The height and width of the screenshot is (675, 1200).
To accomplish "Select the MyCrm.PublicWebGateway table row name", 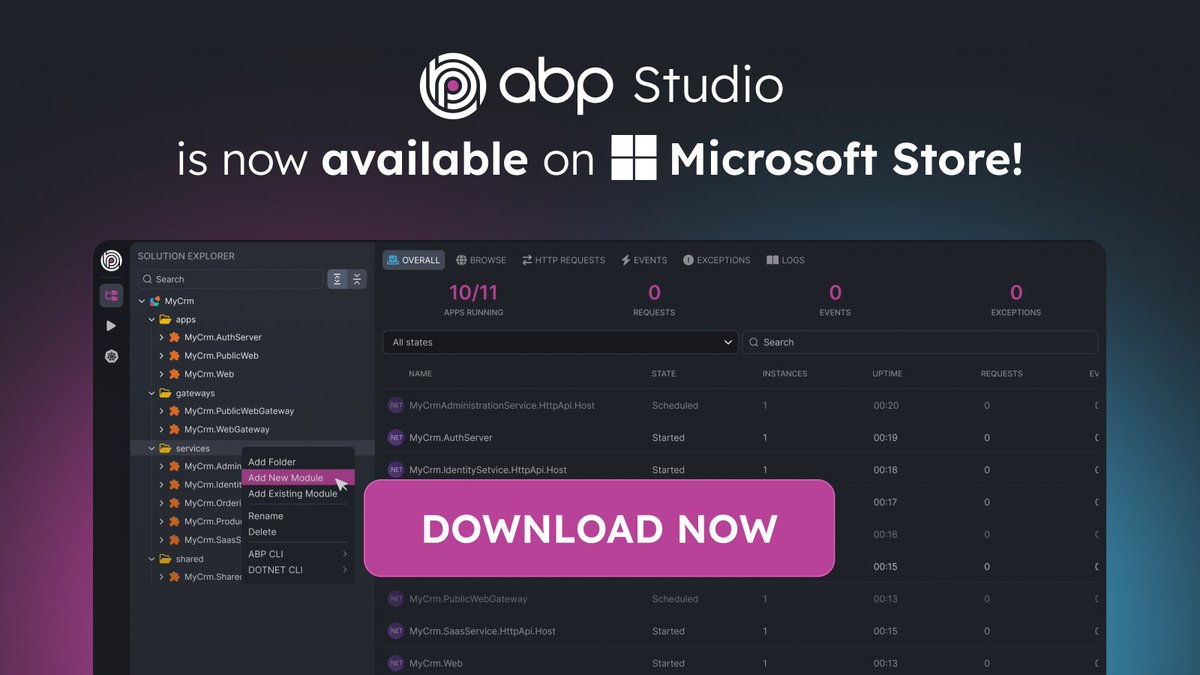I will point(468,599).
